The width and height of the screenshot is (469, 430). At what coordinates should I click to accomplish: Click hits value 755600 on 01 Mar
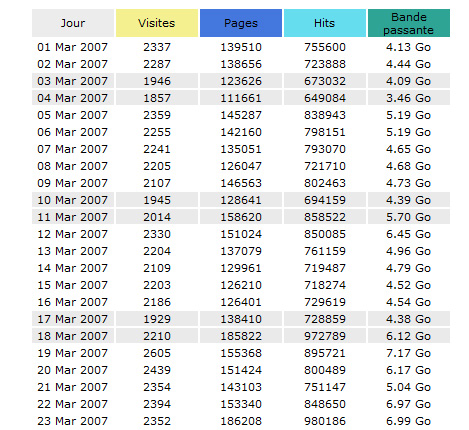tap(325, 47)
